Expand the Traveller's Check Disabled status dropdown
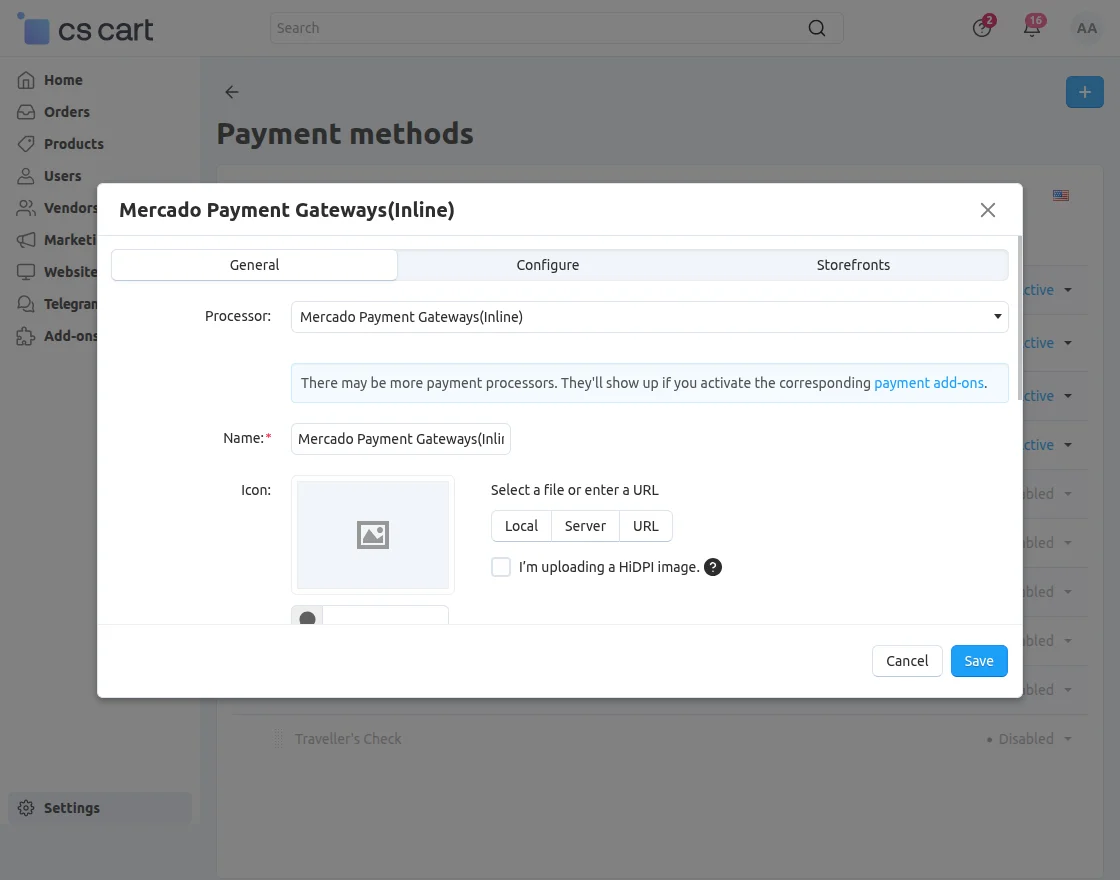This screenshot has height=880, width=1120. (x=1029, y=739)
